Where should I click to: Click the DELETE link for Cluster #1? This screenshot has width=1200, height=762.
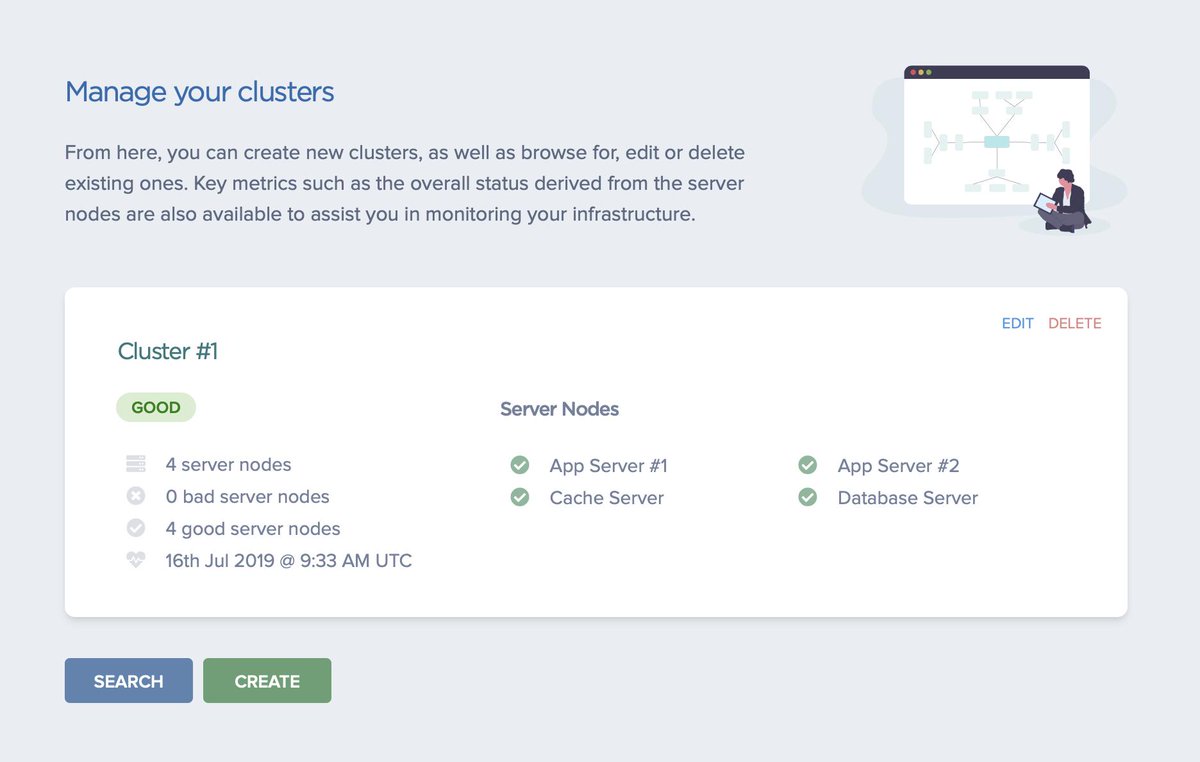(x=1075, y=323)
